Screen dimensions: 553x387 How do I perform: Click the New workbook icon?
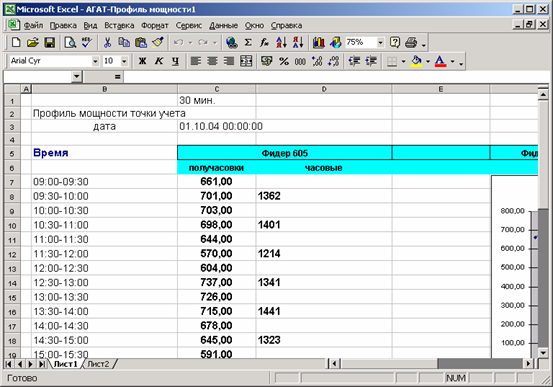coord(16,43)
